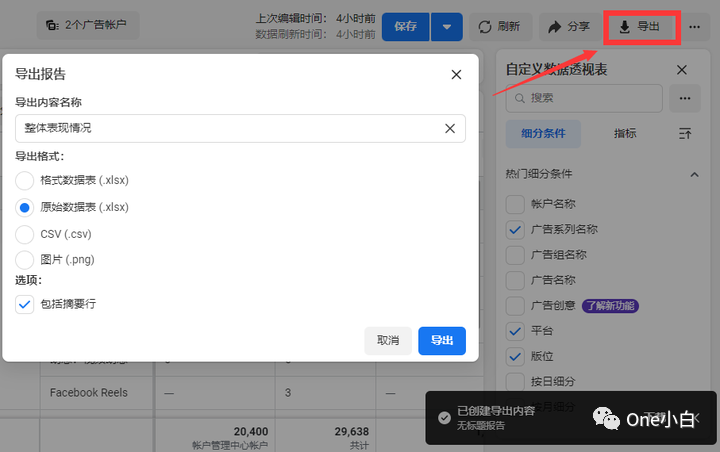Screen dimensions: 720x452
Task: Open the dropdown arrow next to 保存
Action: (447, 27)
